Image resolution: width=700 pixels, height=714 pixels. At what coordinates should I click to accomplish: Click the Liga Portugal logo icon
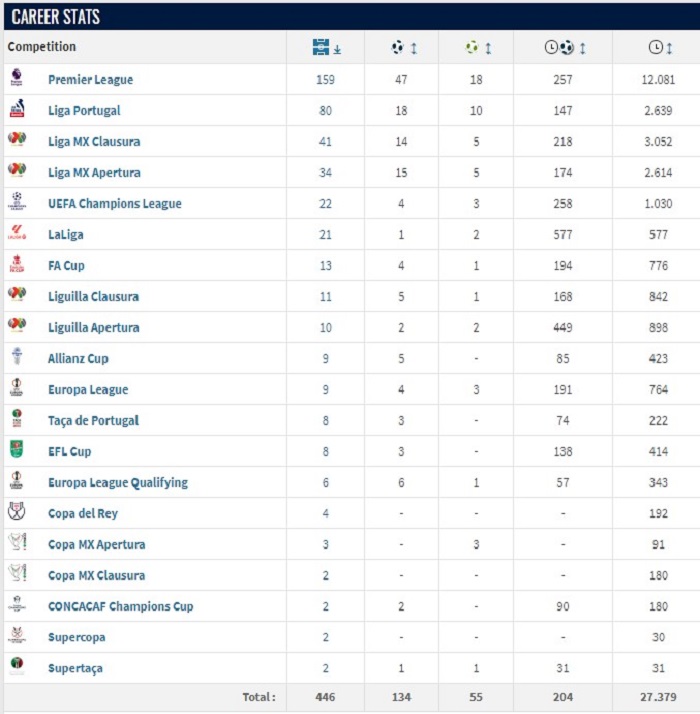17,108
